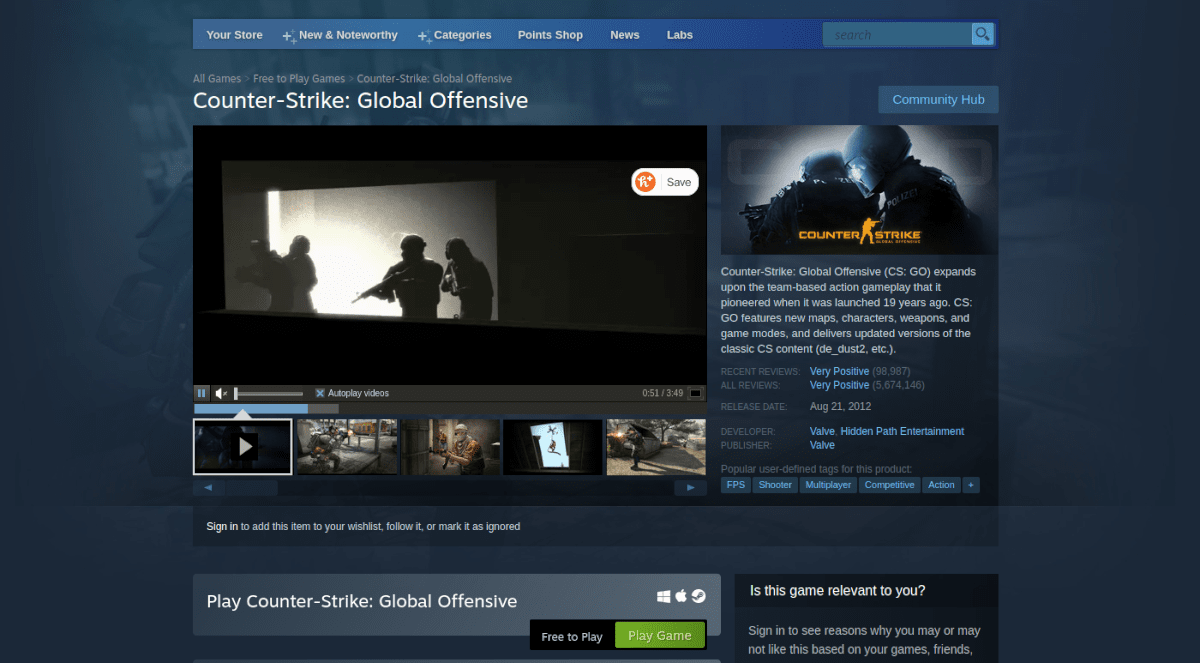
Task: Go back in the carousel with the left arrow
Action: click(208, 487)
